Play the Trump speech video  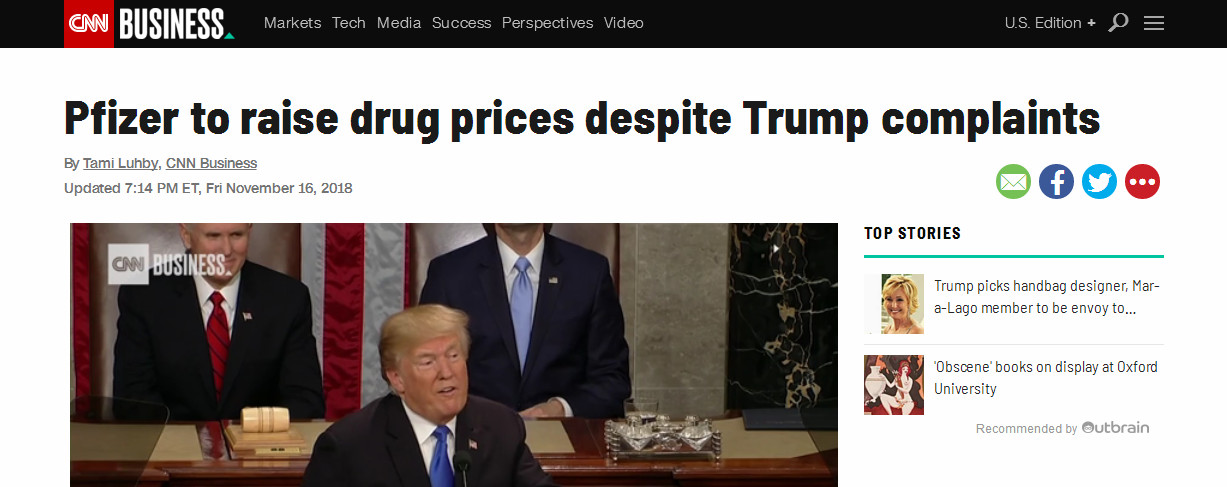click(x=454, y=355)
